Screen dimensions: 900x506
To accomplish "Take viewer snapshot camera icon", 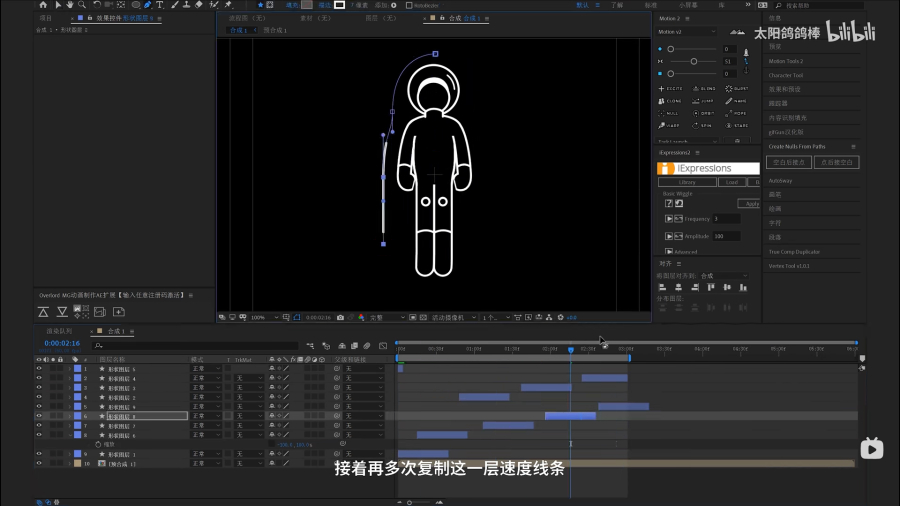I will [340, 317].
